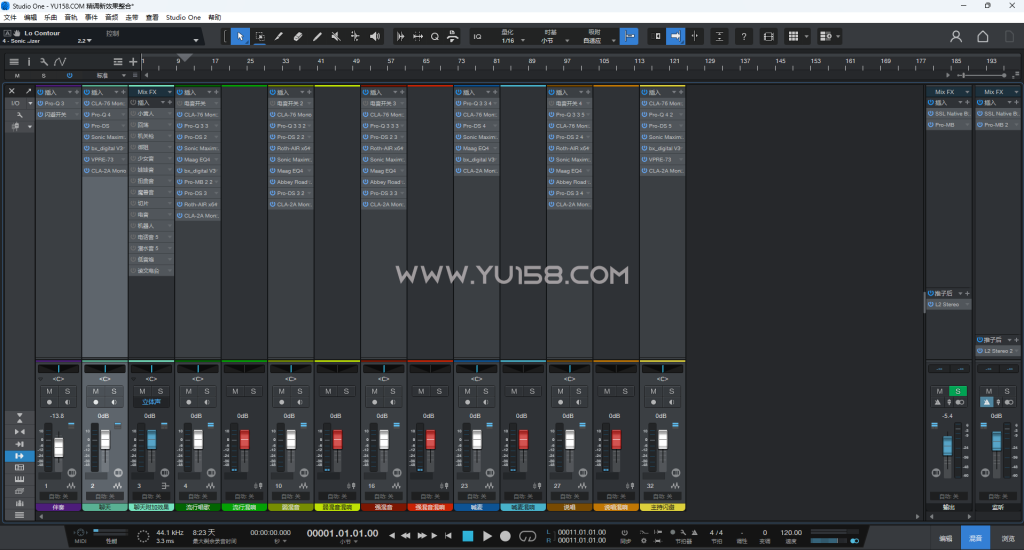Screen dimensions: 1024x550
Task: Open the 浏览 (Browse) panel button
Action: point(1008,538)
